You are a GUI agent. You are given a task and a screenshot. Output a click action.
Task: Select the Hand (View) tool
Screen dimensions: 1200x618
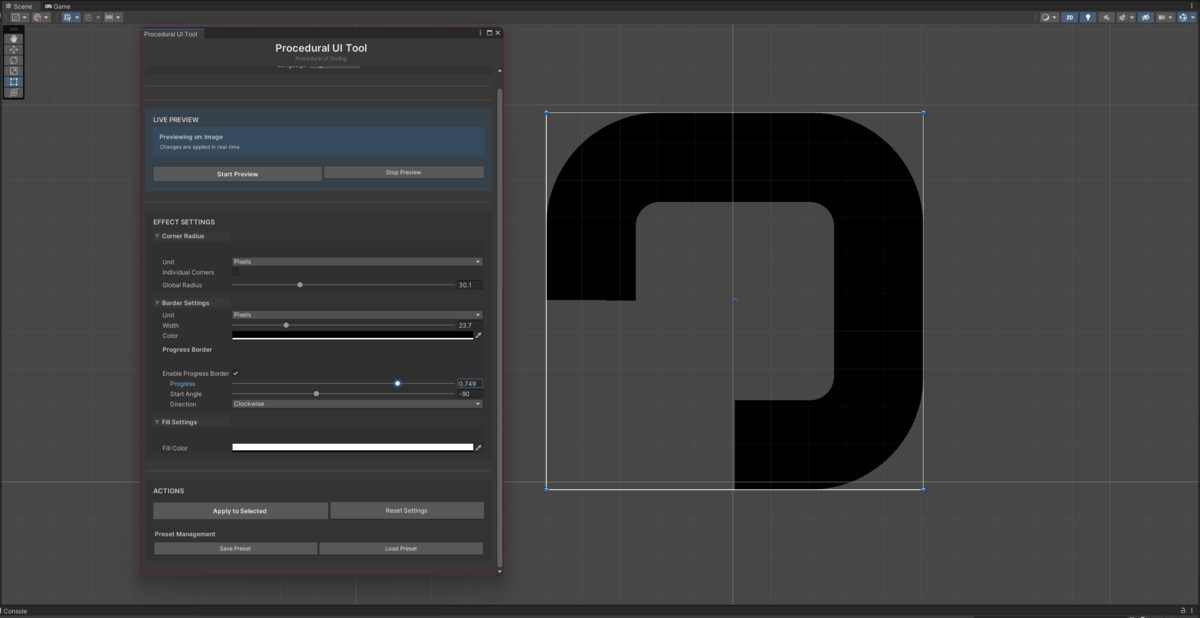[x=13, y=40]
